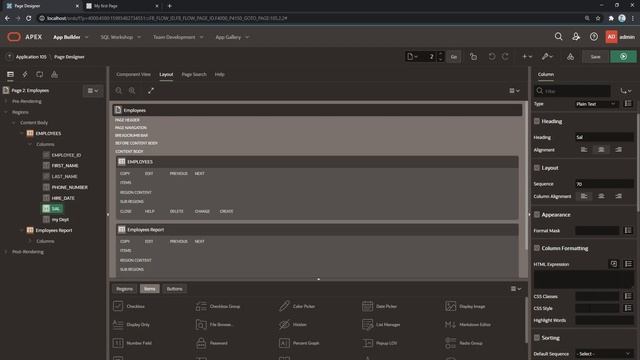Select the Percent Graph item icon
Viewport: 640px width, 360px height.
(284, 343)
